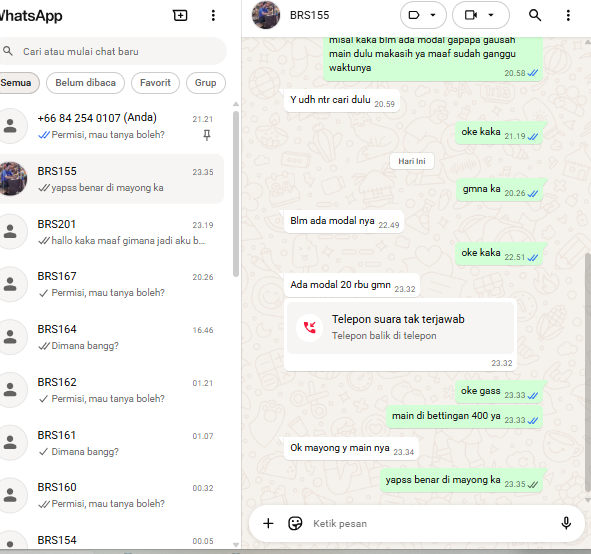
Task: Expand the video call dropdown arrow
Action: 491,15
